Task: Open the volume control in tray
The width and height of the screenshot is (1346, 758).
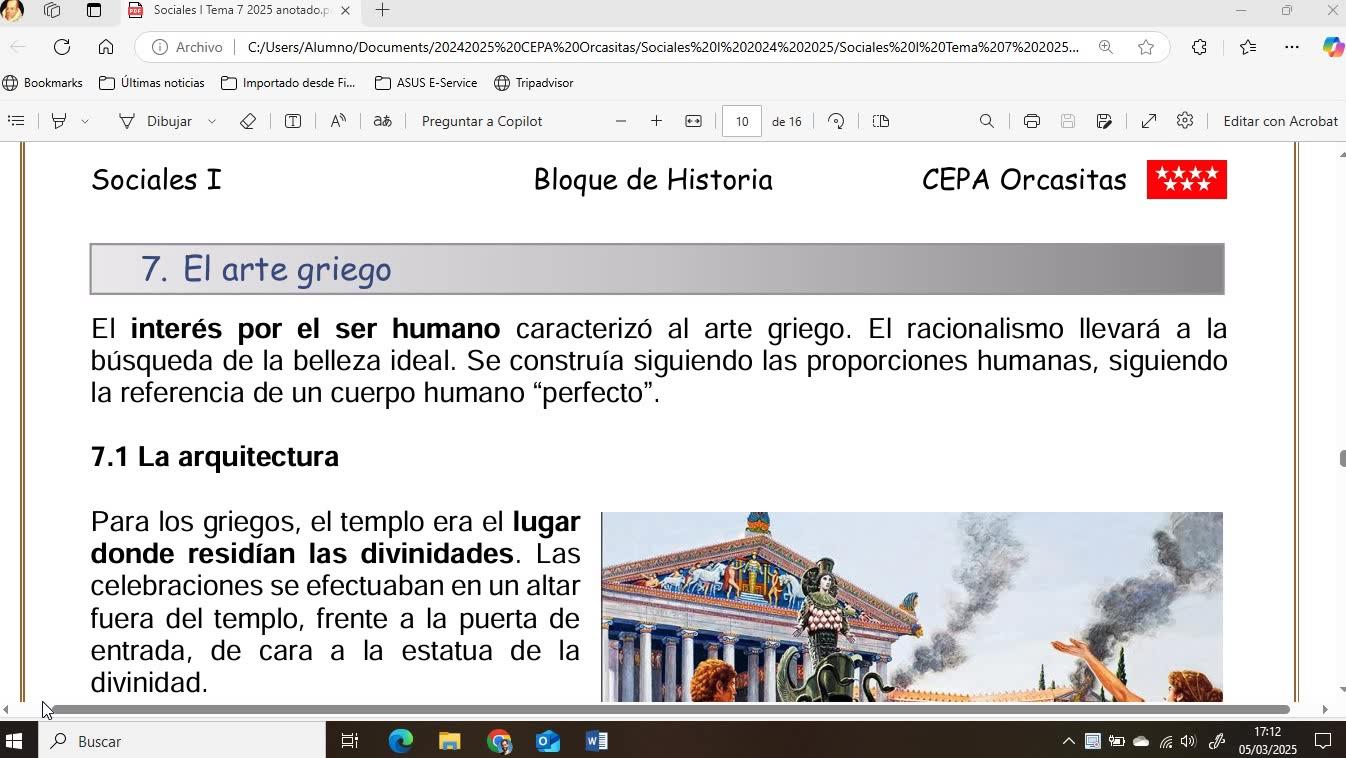Action: [1188, 742]
